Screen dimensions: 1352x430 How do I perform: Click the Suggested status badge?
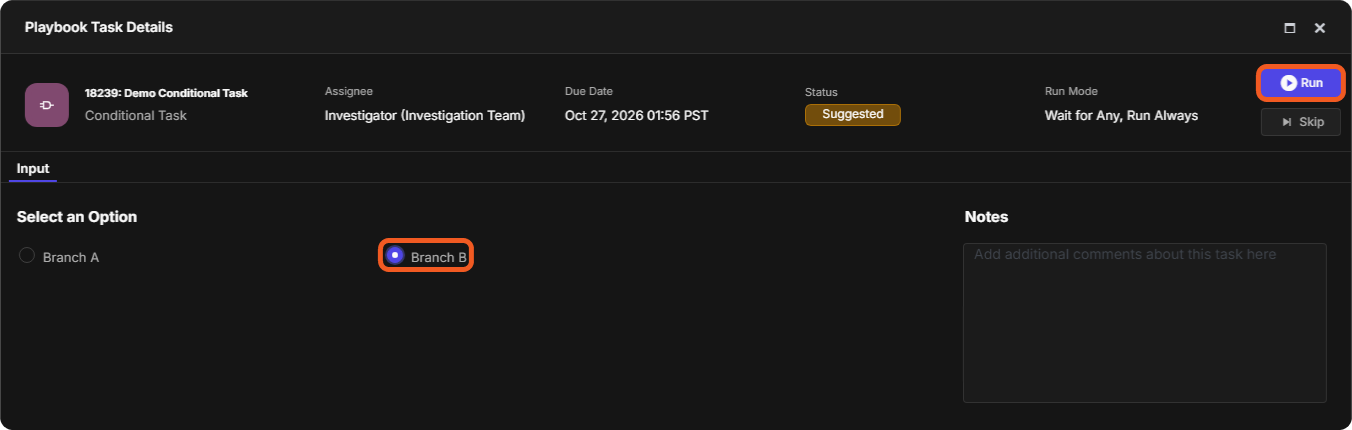[853, 115]
